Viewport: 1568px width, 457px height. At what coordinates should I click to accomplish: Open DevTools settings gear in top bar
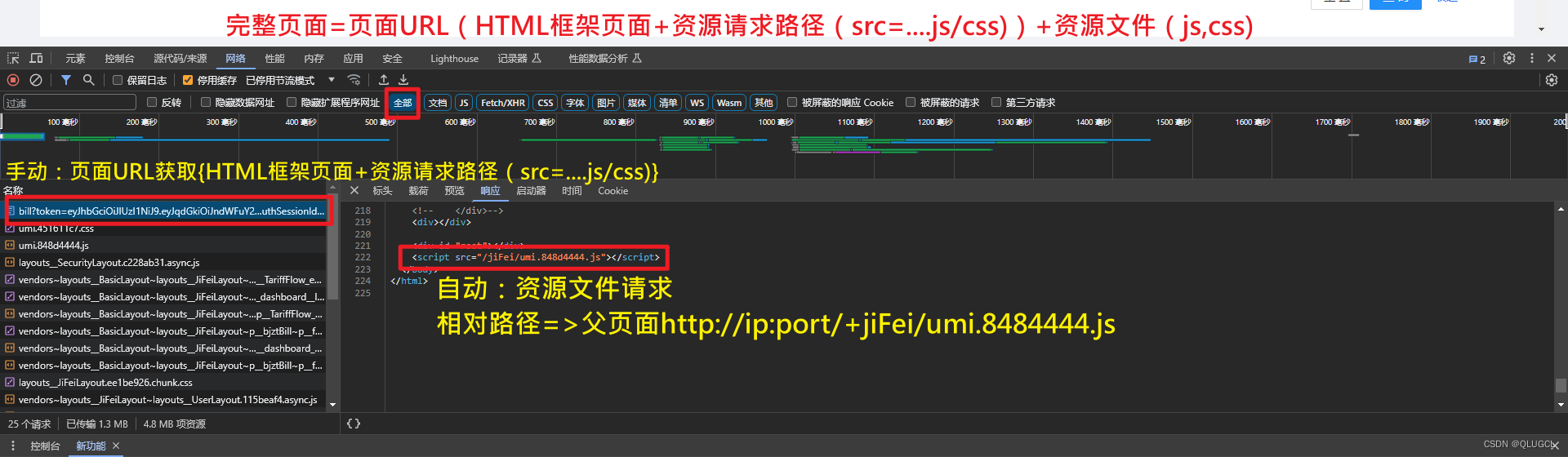(x=1509, y=58)
